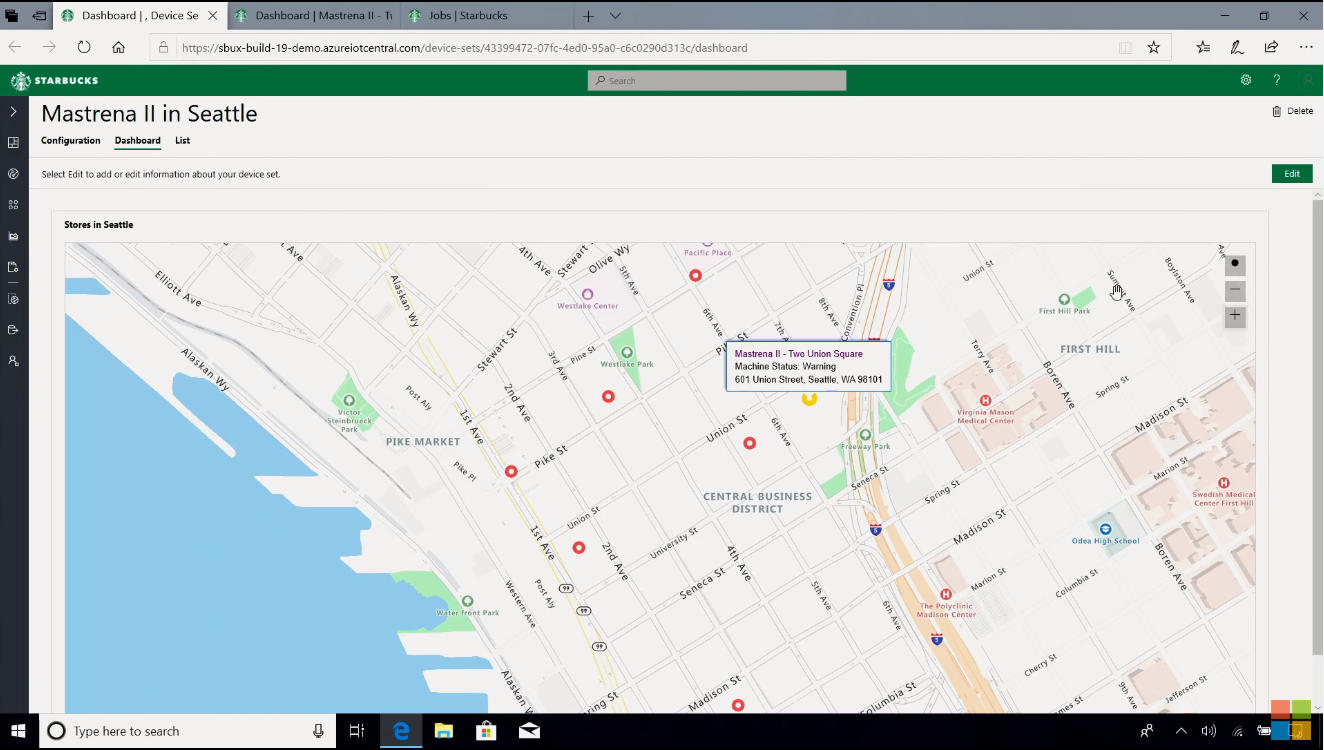This screenshot has width=1324, height=750.
Task: Switch to the List tab
Action: (182, 141)
